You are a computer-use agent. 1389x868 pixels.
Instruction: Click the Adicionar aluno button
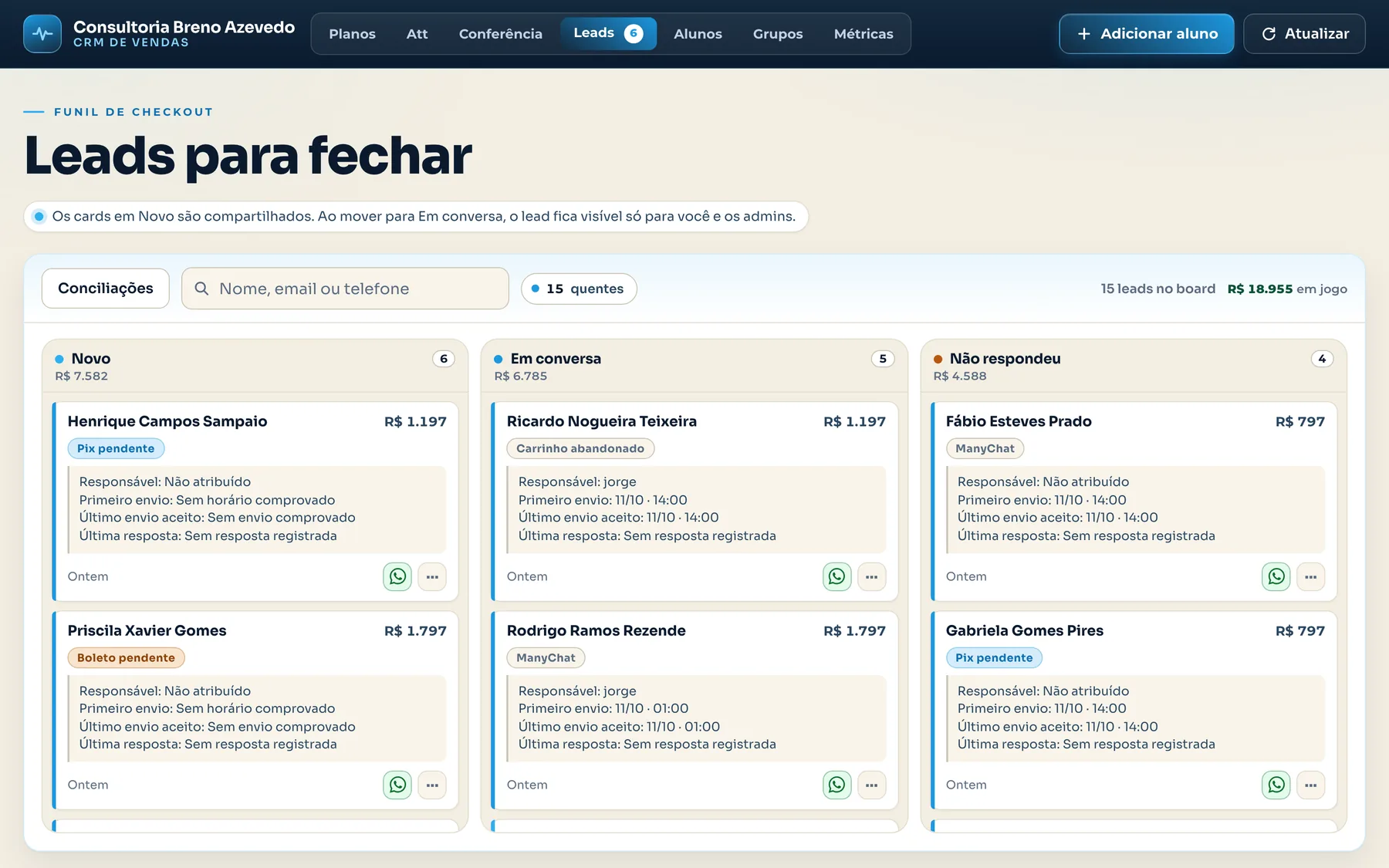pos(1147,34)
